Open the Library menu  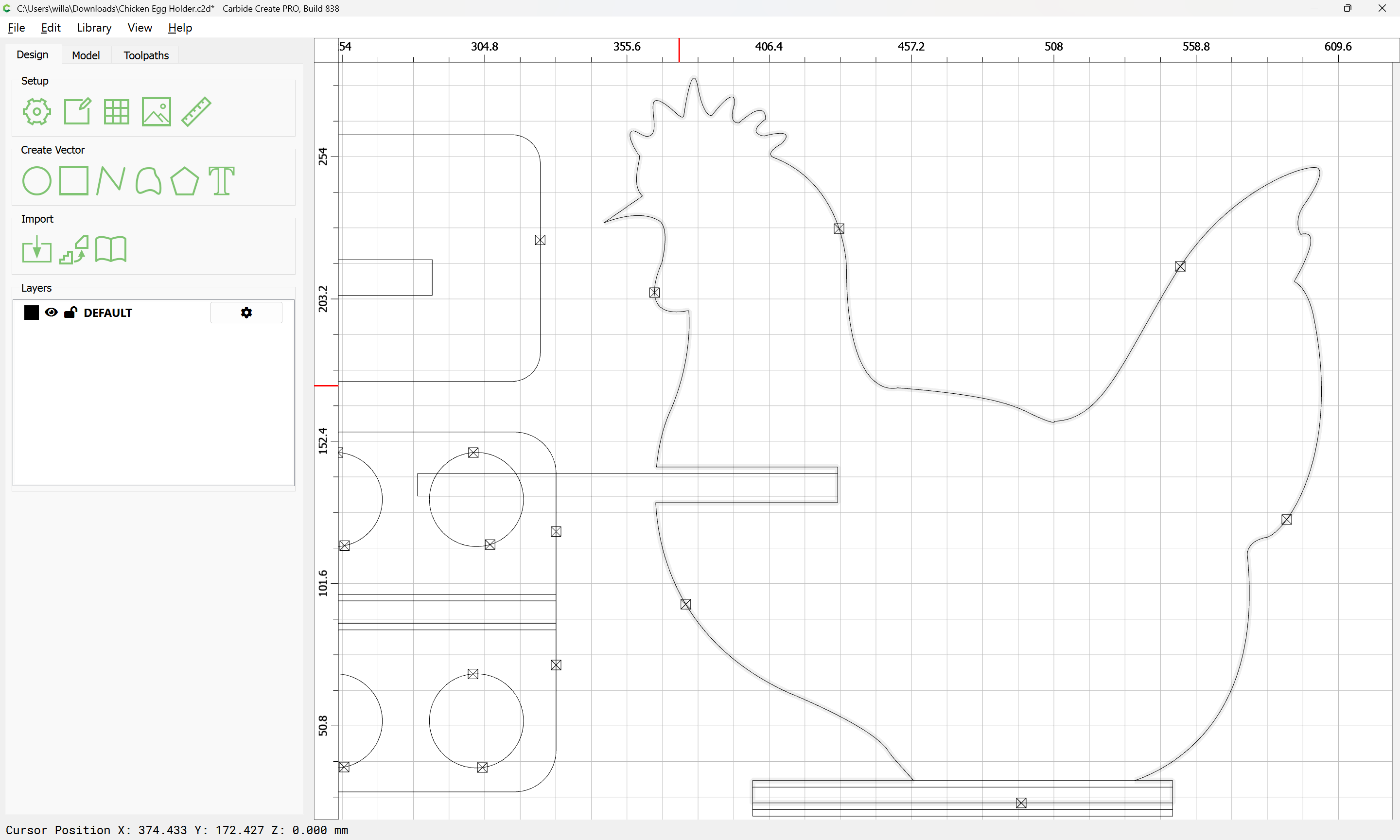pyautogui.click(x=94, y=28)
